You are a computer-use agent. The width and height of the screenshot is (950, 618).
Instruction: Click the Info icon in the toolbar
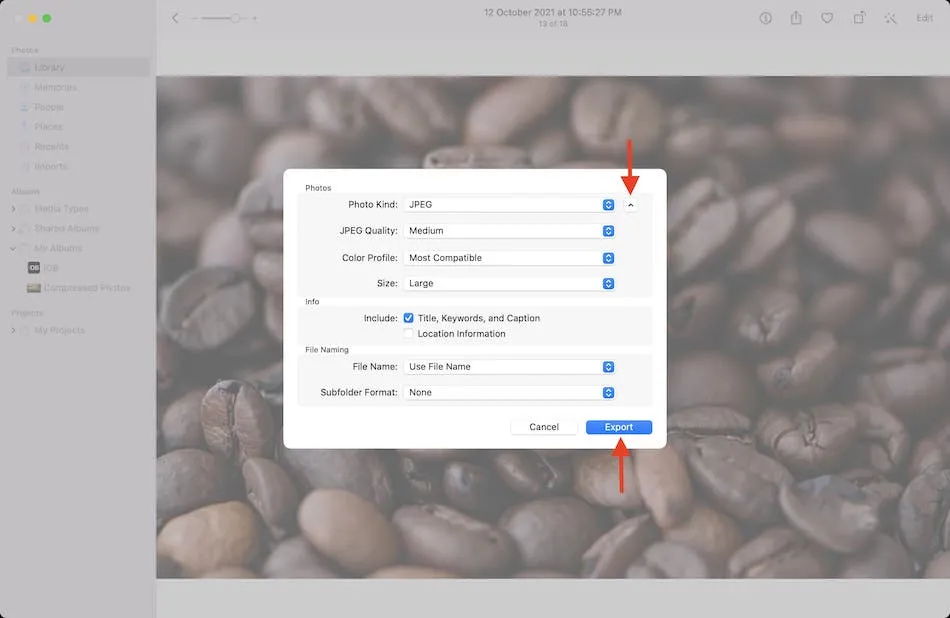pos(766,18)
